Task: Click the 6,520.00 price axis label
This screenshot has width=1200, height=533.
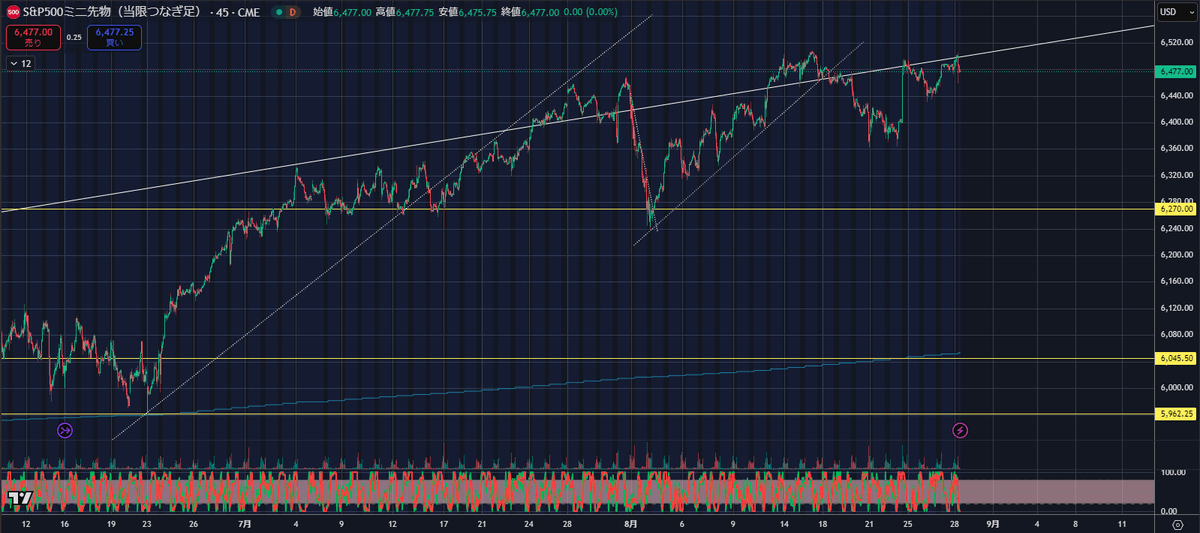Action: tap(1175, 42)
